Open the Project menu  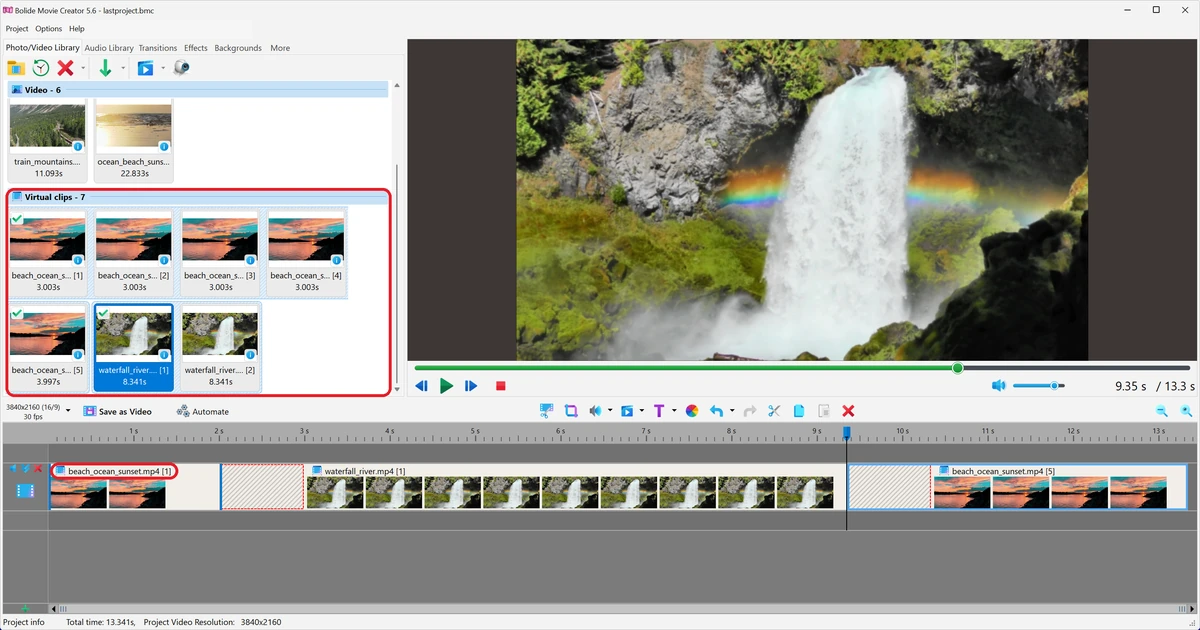click(17, 29)
